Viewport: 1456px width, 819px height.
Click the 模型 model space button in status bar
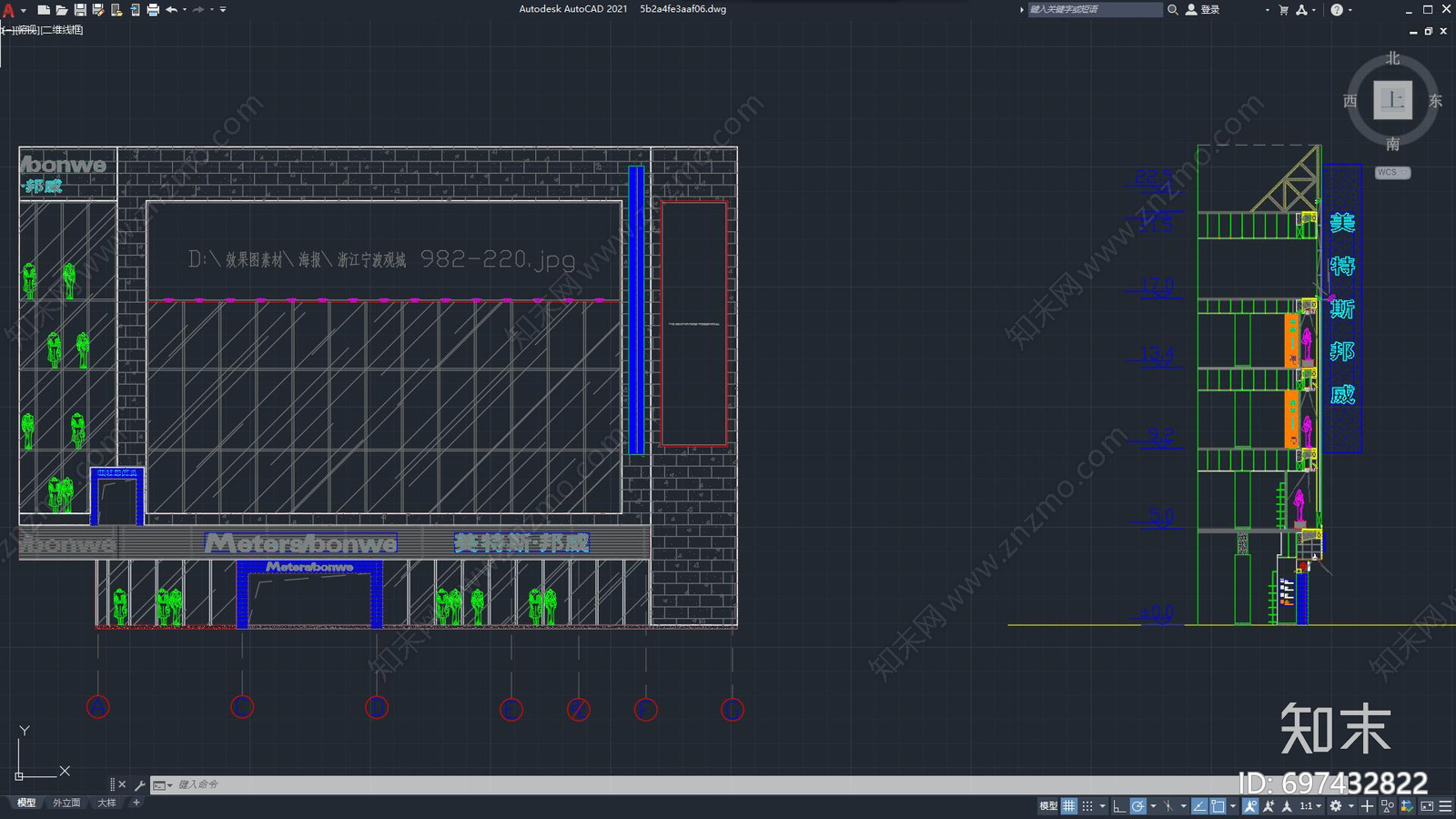pos(1048,805)
